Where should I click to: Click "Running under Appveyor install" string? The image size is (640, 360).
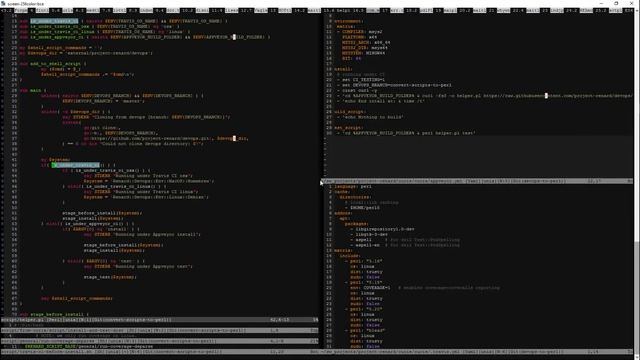click(156, 234)
